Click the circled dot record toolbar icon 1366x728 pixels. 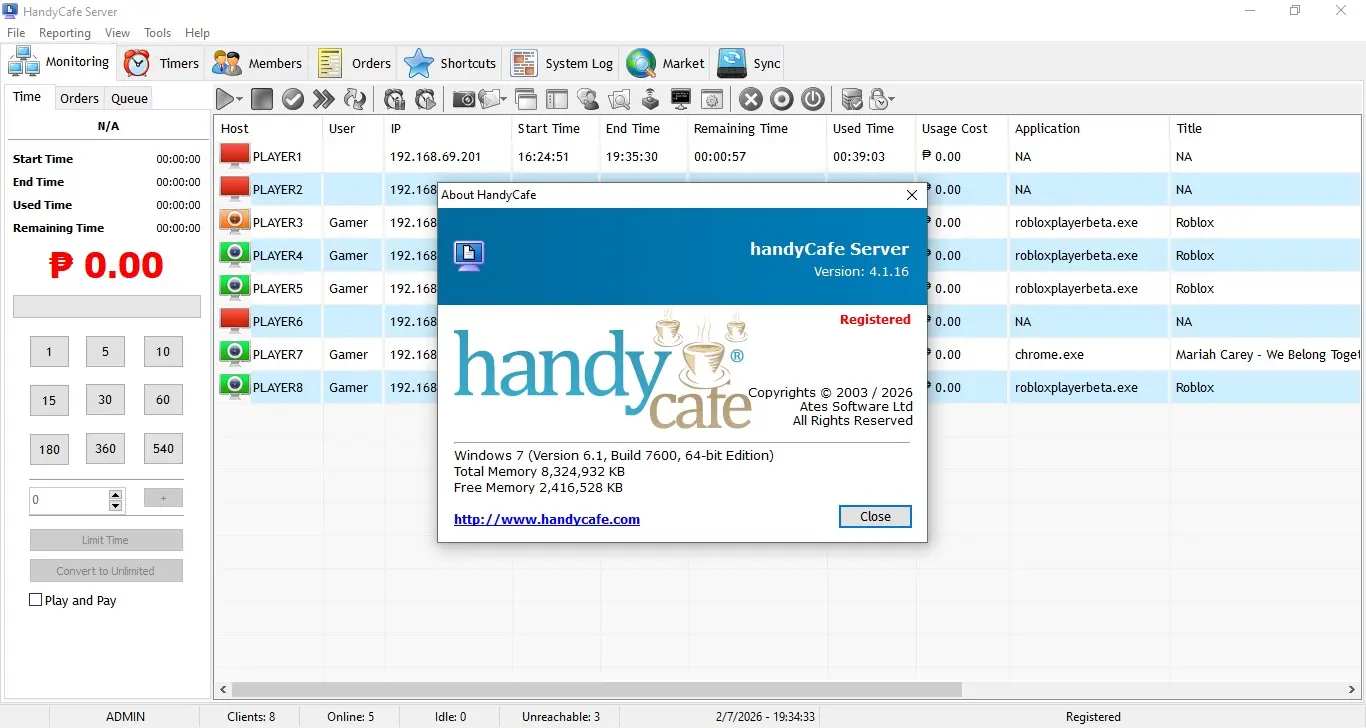[x=782, y=99]
